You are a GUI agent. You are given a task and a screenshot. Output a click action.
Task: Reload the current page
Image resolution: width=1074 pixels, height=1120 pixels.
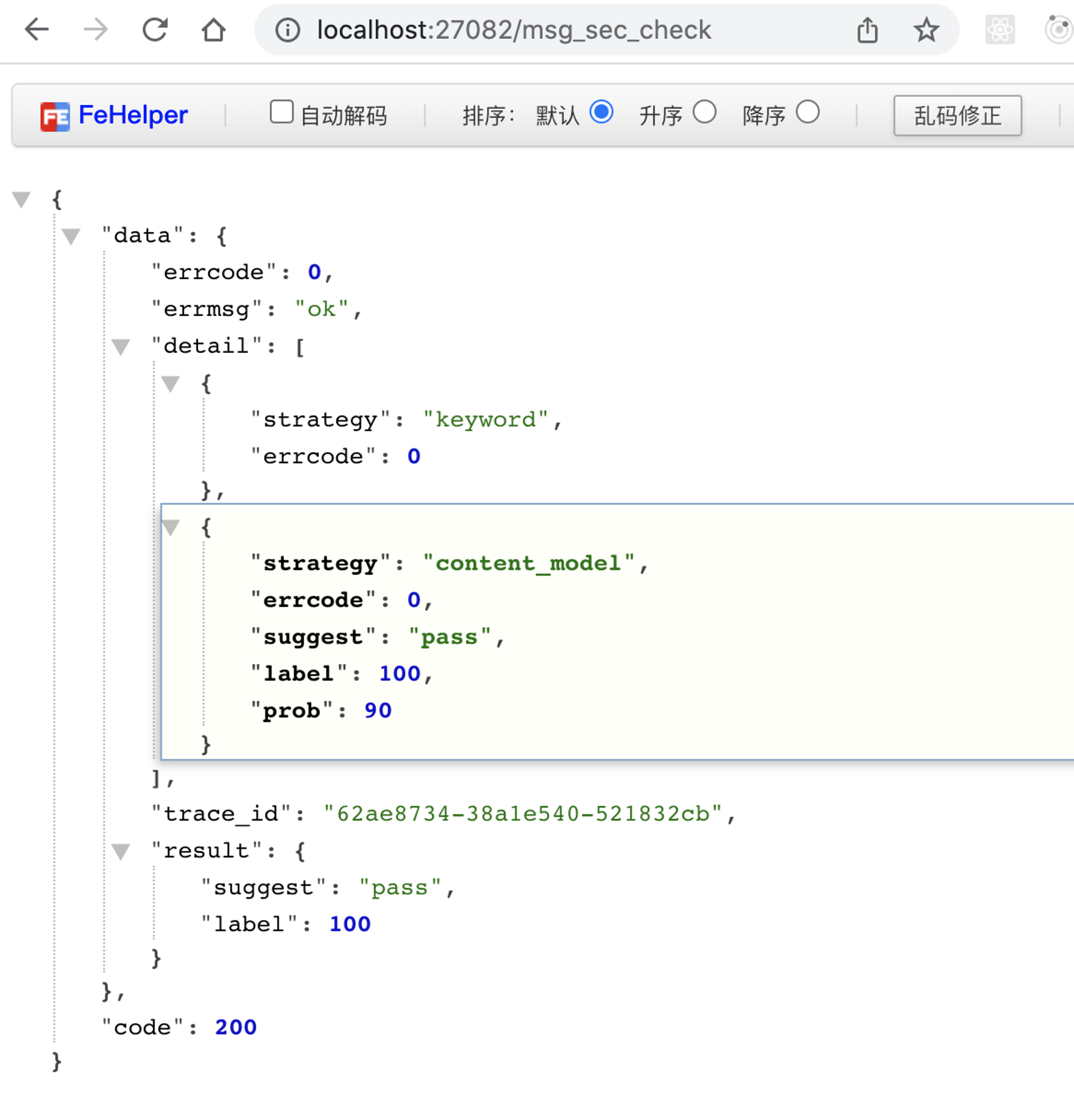click(x=155, y=30)
